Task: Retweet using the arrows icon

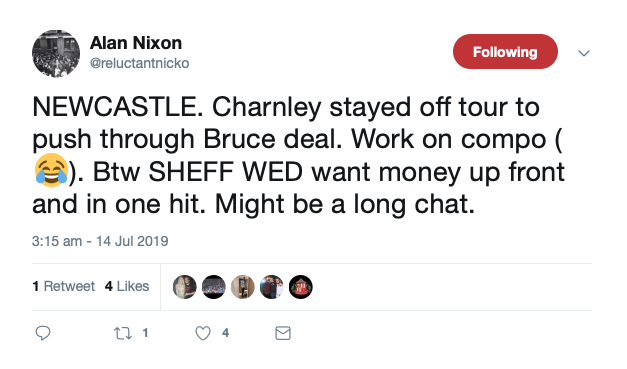Action: click(123, 333)
